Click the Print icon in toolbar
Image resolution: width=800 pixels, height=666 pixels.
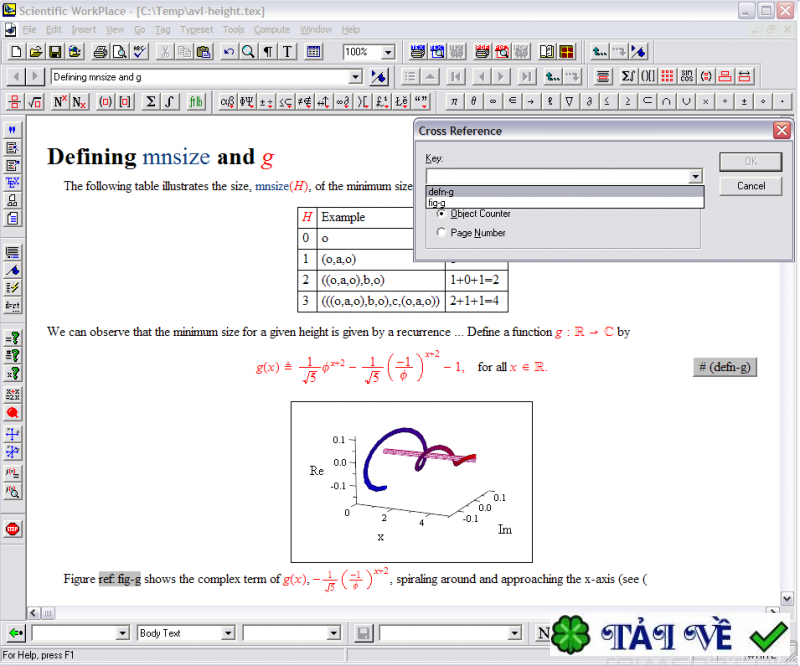[100, 52]
